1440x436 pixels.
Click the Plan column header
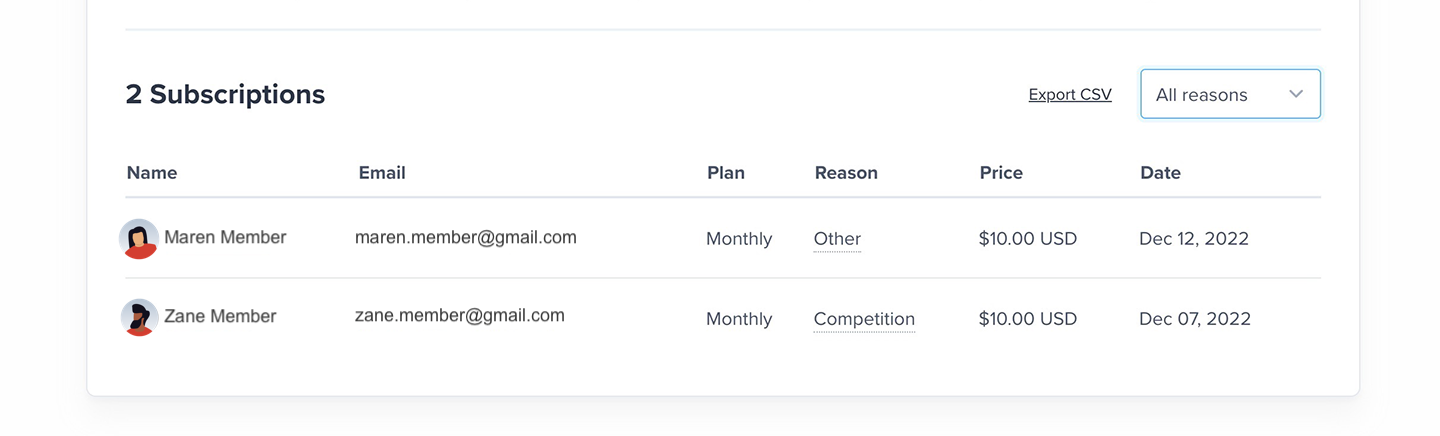(x=726, y=173)
